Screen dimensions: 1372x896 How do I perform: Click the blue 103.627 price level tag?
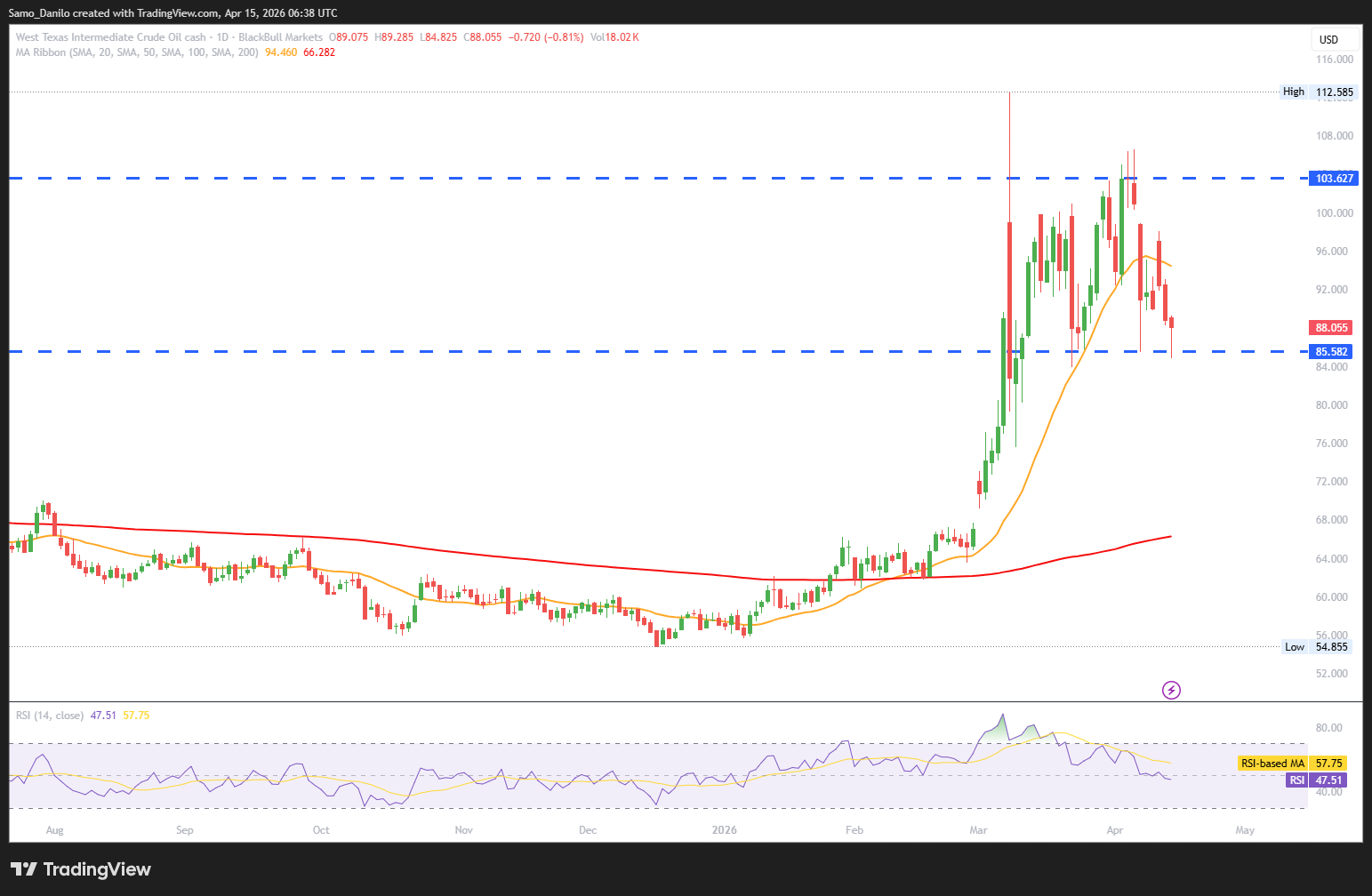pos(1334,179)
